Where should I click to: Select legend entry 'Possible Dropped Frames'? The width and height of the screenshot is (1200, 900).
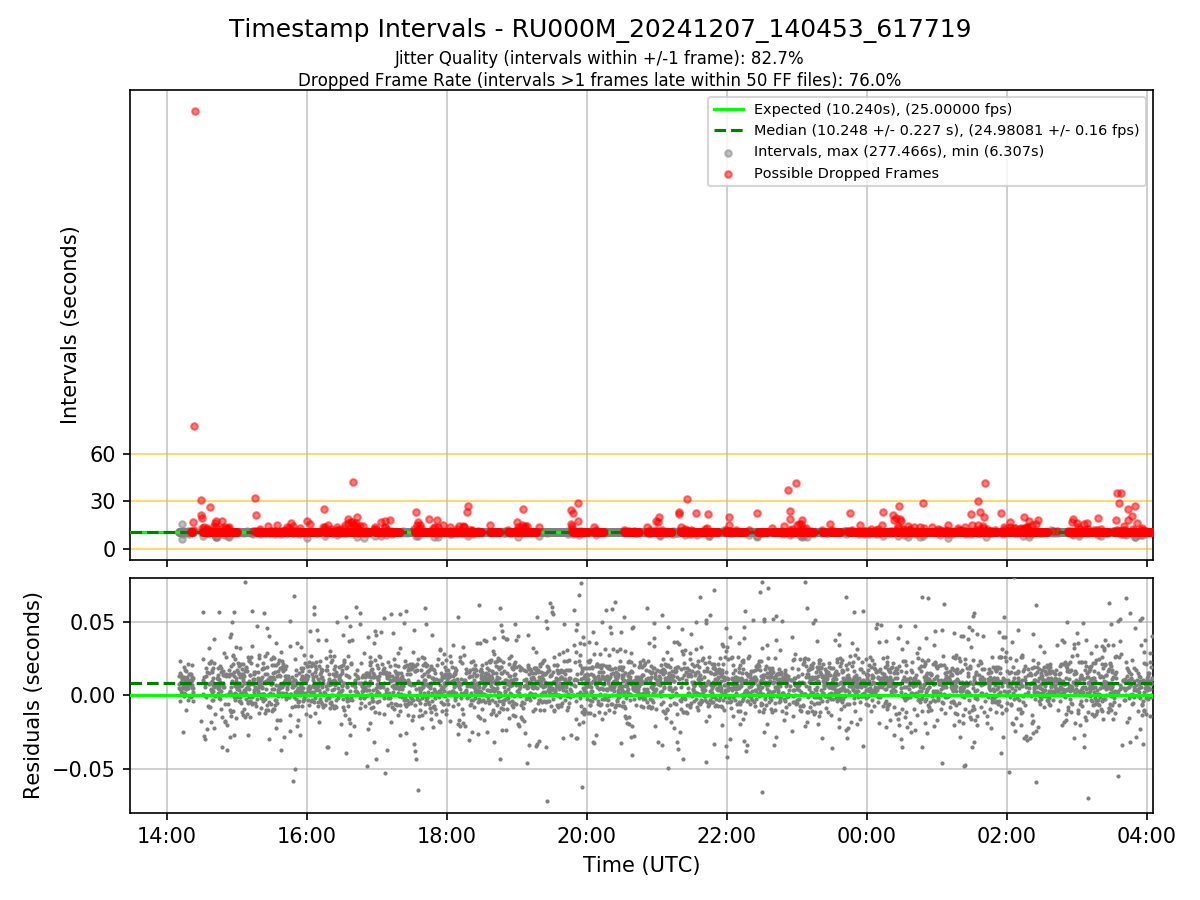tap(846, 173)
